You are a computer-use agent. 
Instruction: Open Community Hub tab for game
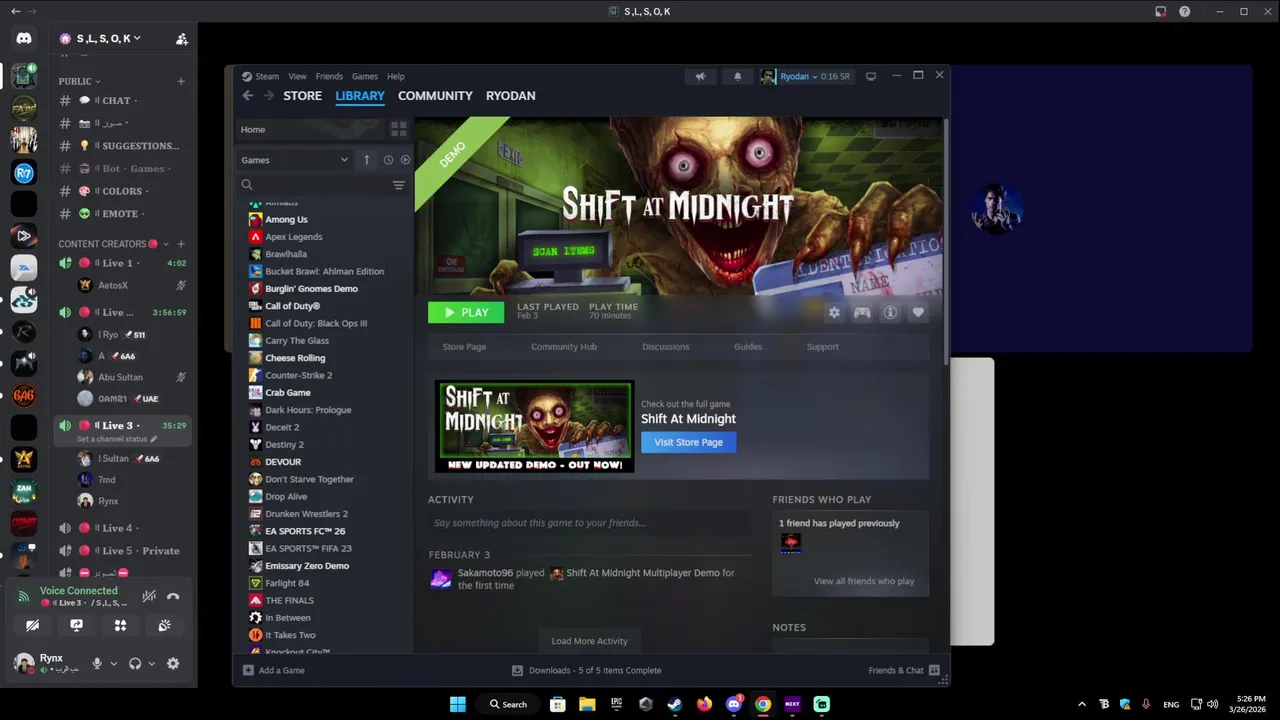click(564, 347)
